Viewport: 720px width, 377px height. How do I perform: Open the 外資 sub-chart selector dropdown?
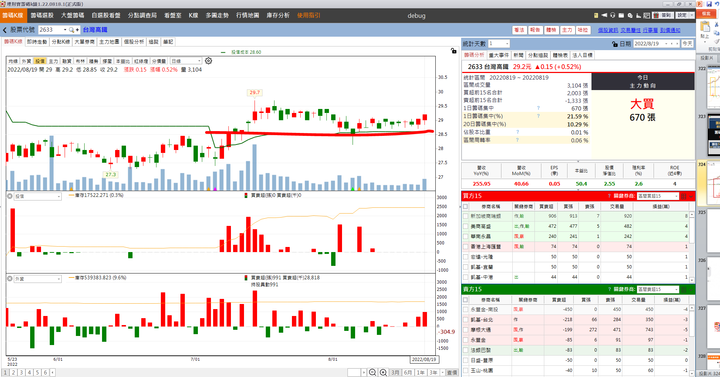coord(59,279)
